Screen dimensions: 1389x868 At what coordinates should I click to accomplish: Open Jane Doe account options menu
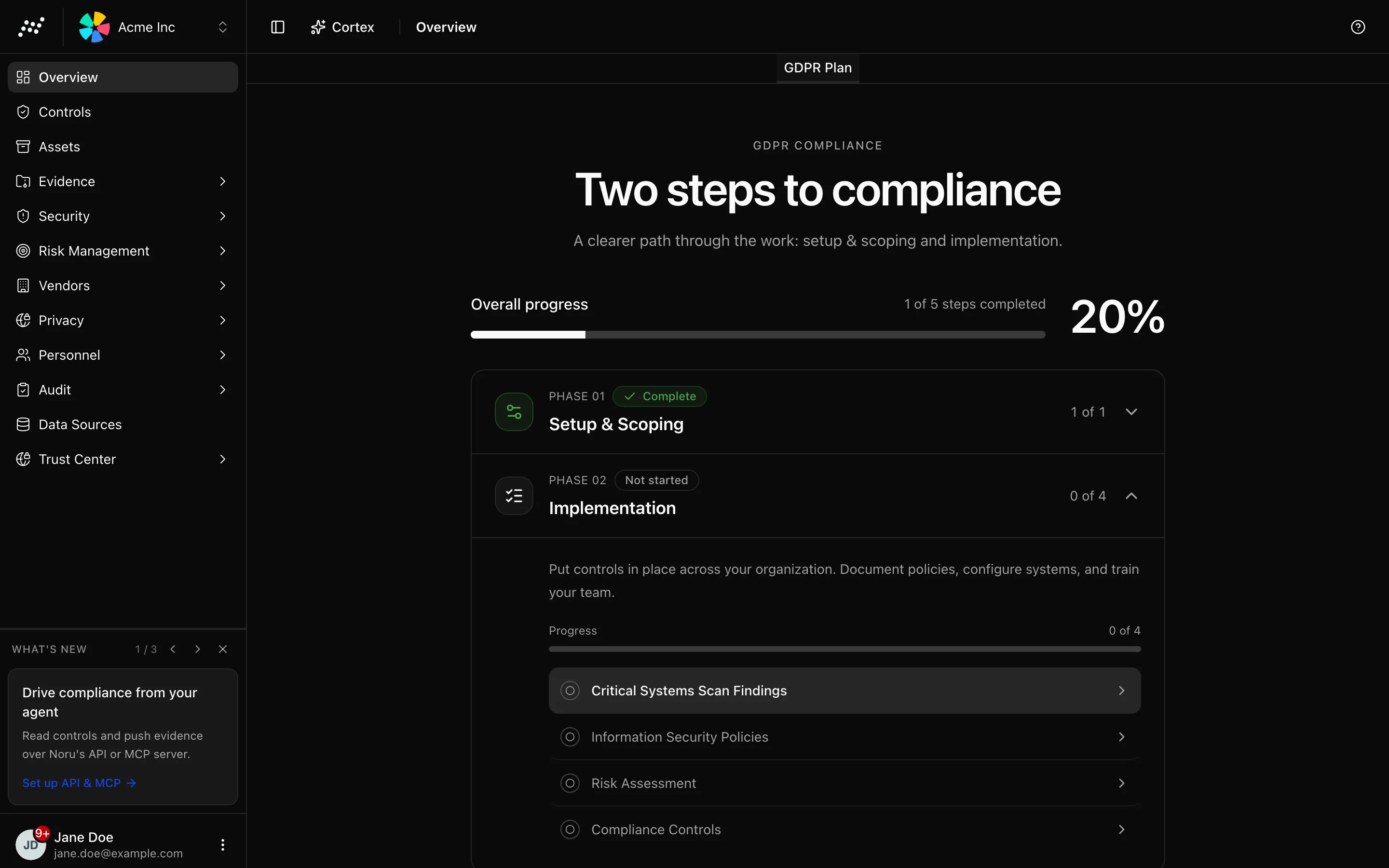tap(223, 844)
